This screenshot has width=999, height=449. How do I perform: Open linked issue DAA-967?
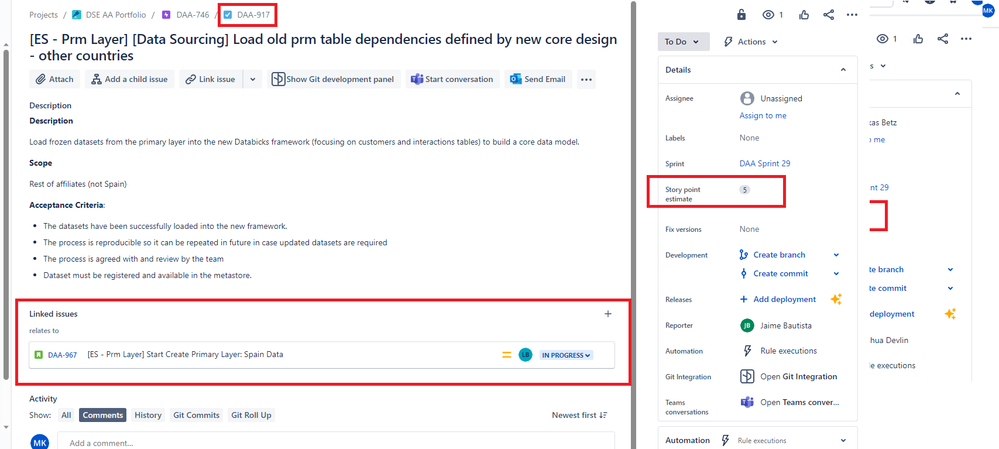[x=62, y=355]
